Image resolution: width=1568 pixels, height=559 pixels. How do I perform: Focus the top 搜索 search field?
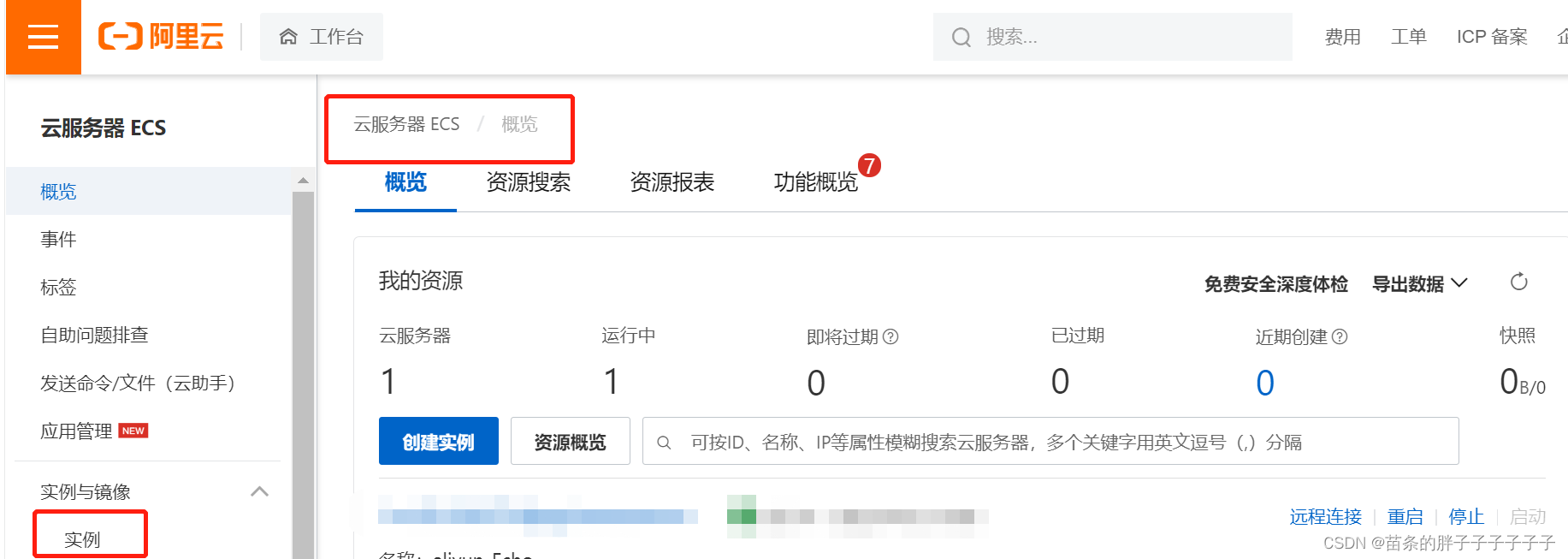(1112, 37)
